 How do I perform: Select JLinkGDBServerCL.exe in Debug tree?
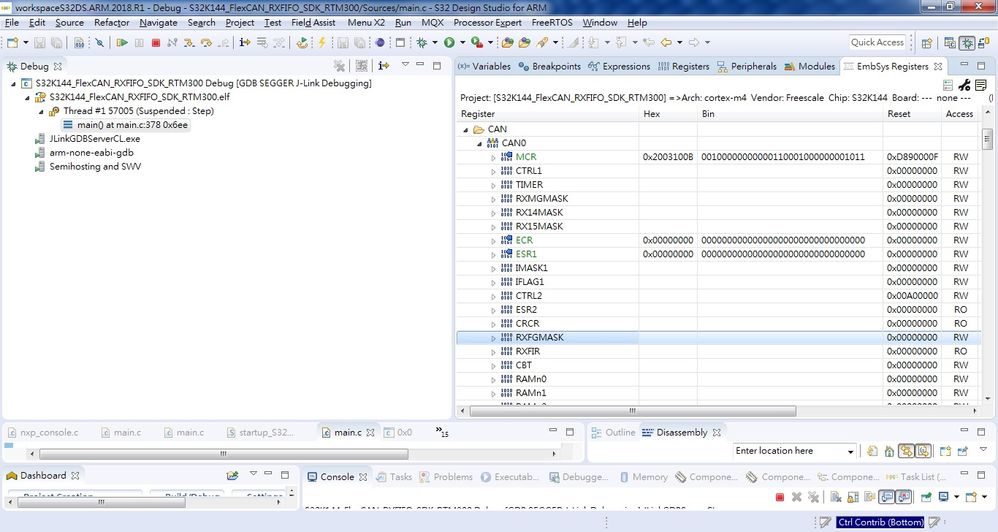(x=88, y=139)
